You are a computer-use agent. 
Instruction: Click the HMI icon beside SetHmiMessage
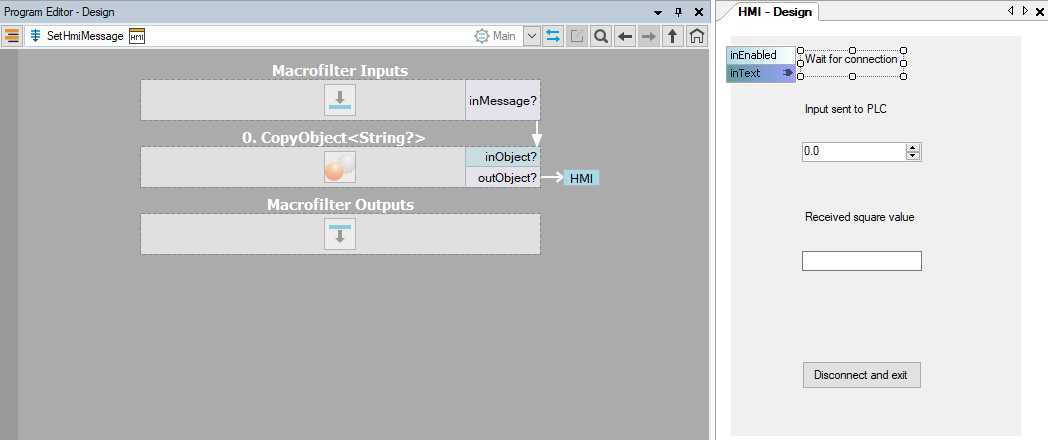[137, 36]
